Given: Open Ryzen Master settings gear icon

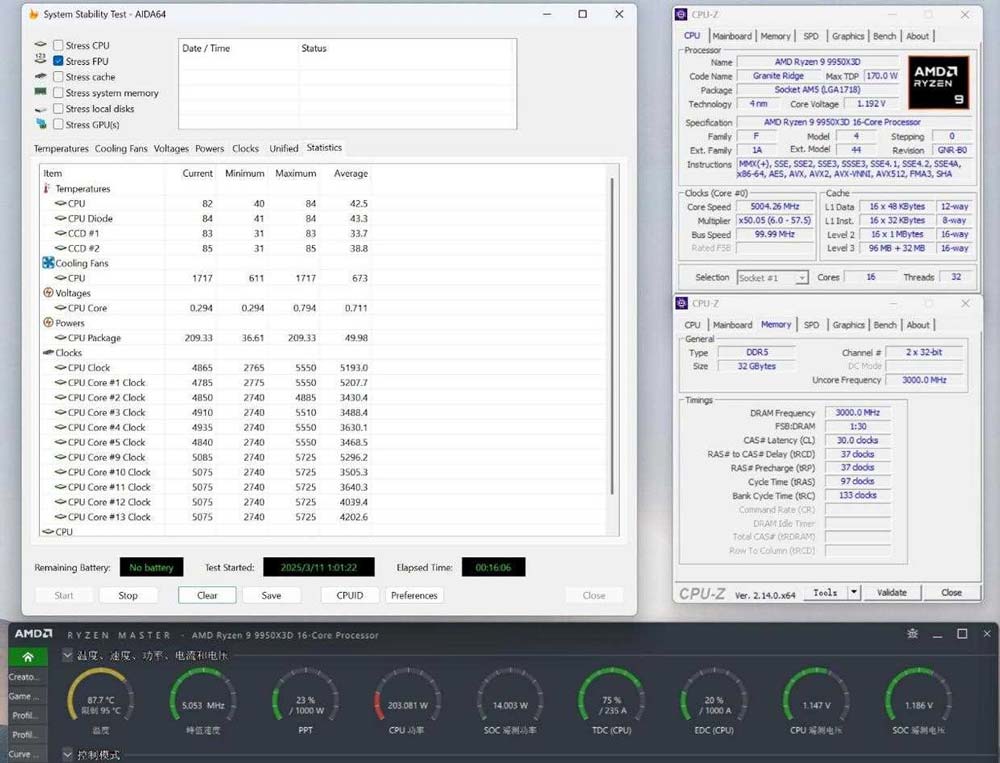Looking at the screenshot, I should (x=913, y=633).
